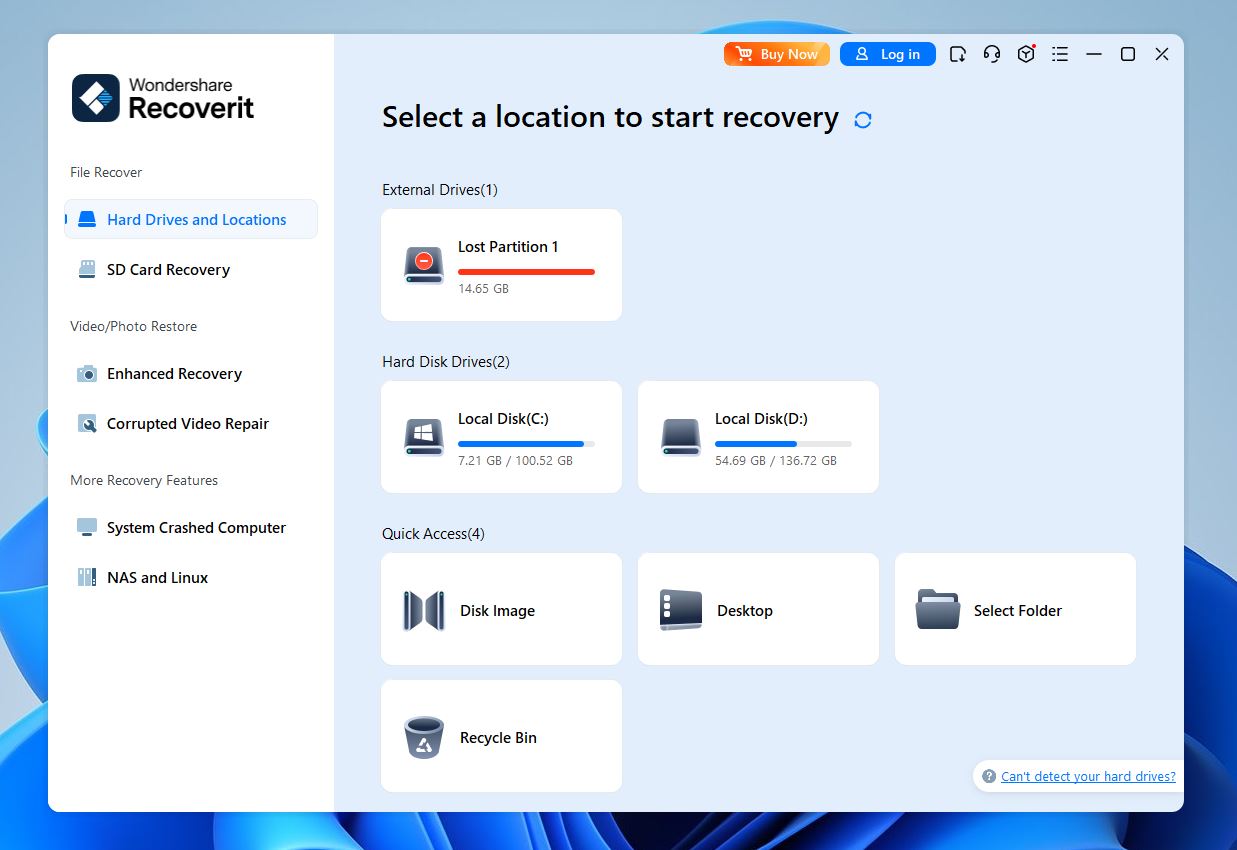Click the More Recovery Features section label
The height and width of the screenshot is (850, 1237).
[144, 481]
